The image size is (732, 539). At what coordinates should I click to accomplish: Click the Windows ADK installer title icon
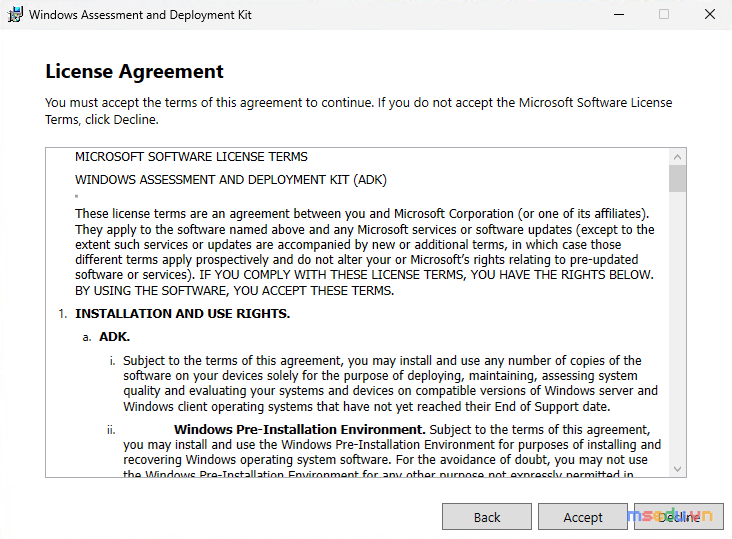(14, 14)
